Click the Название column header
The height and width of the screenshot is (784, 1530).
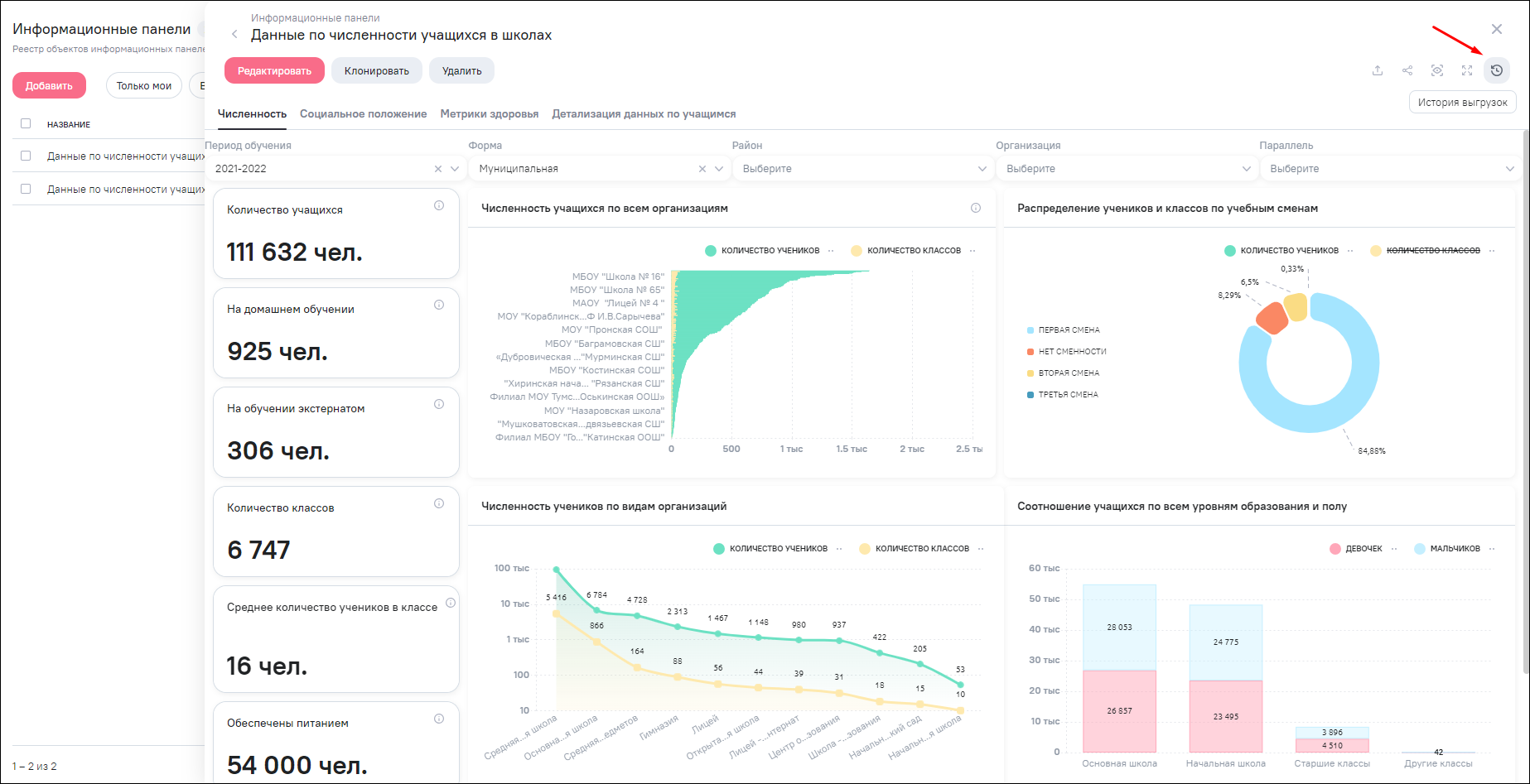(x=69, y=124)
